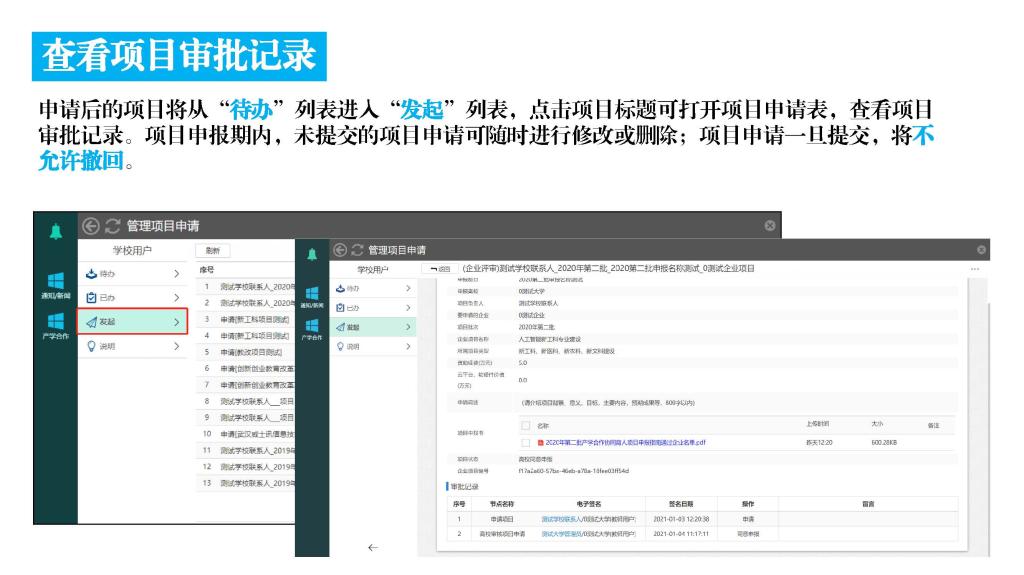
Task: Toggle the select-all checkbox next to 名称 header
Action: [x=525, y=425]
